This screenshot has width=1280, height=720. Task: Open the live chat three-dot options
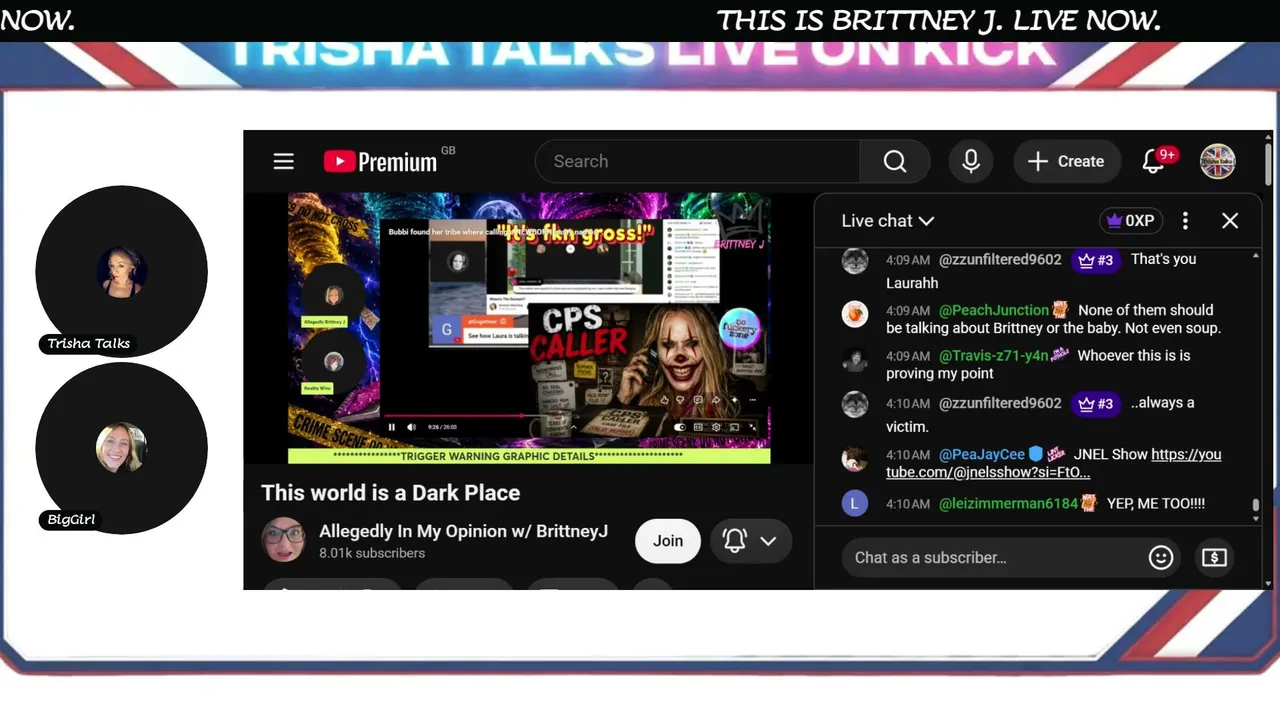click(1185, 221)
